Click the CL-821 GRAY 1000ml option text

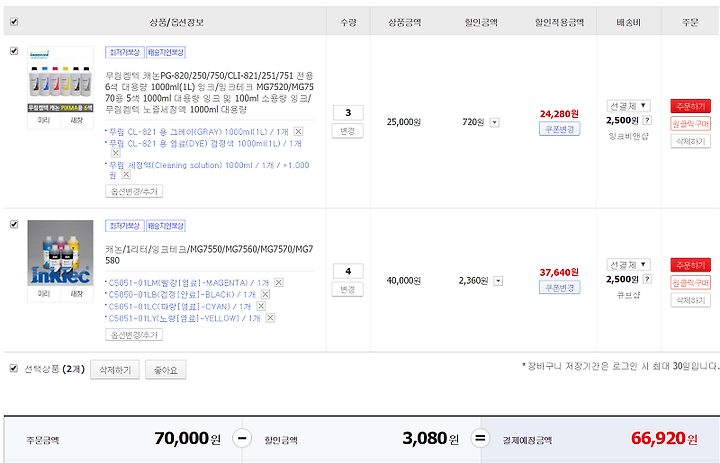click(x=198, y=132)
